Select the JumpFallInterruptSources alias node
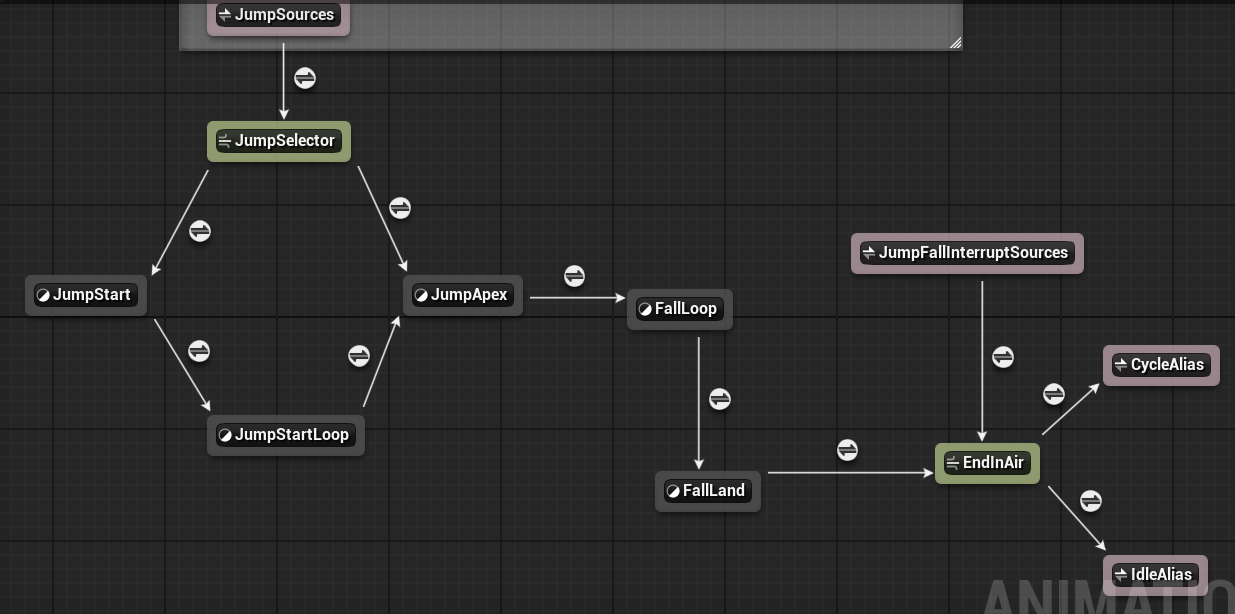The height and width of the screenshot is (614, 1235). [x=967, y=253]
